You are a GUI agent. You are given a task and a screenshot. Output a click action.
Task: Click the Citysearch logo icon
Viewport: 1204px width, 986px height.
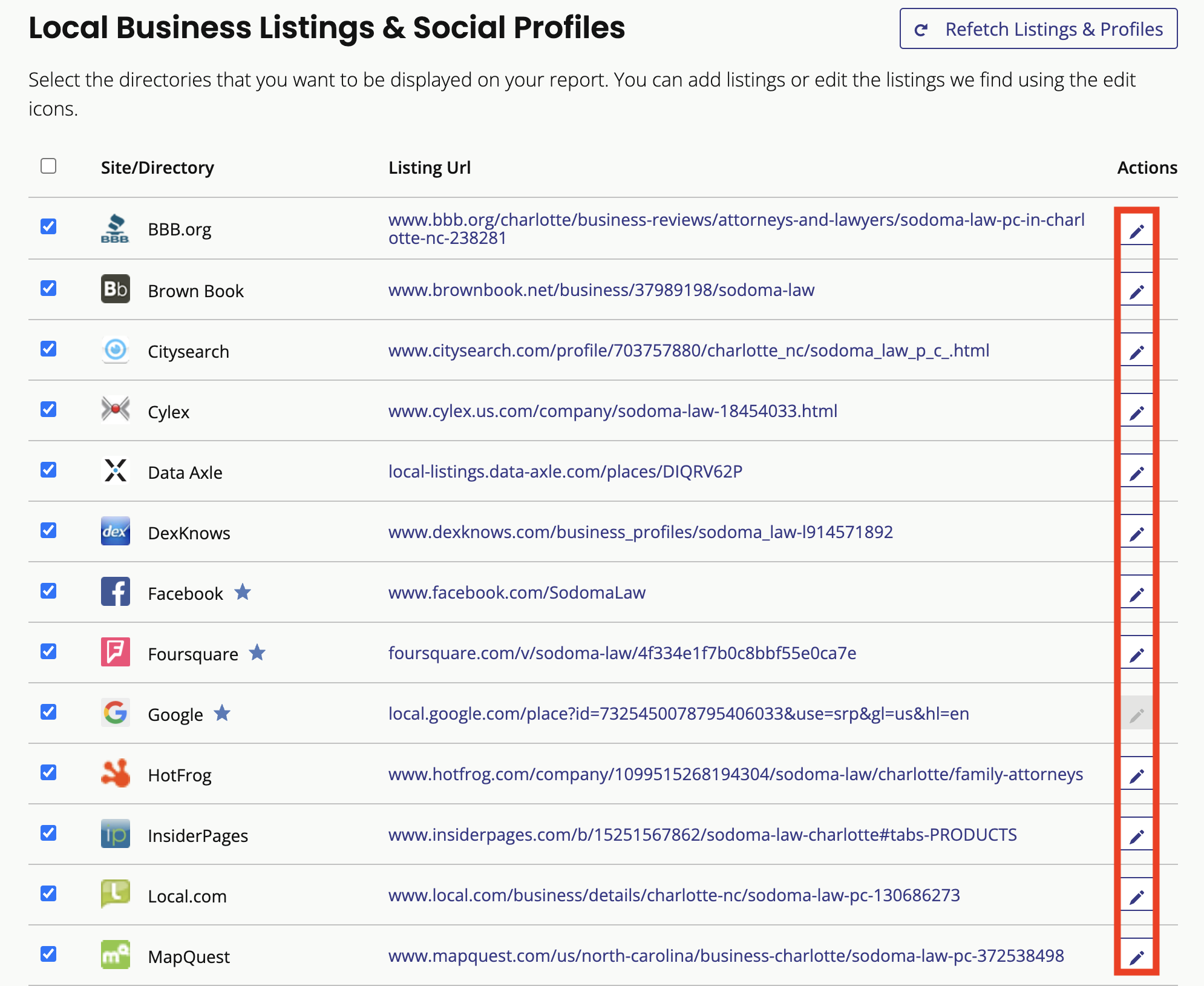115,350
